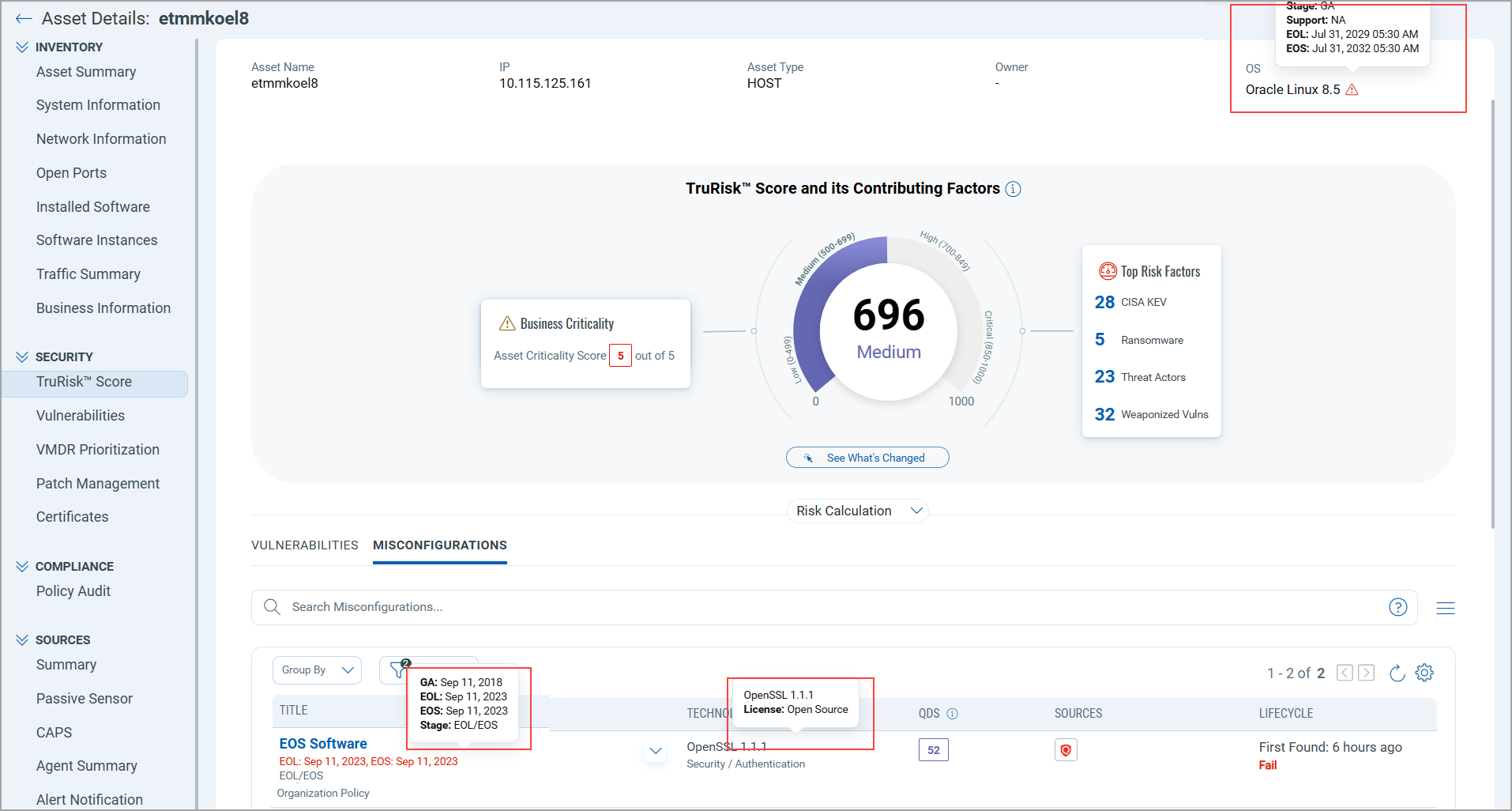This screenshot has width=1512, height=811.
Task: Open the EOS Software misconfiguration link
Action: pyautogui.click(x=322, y=743)
